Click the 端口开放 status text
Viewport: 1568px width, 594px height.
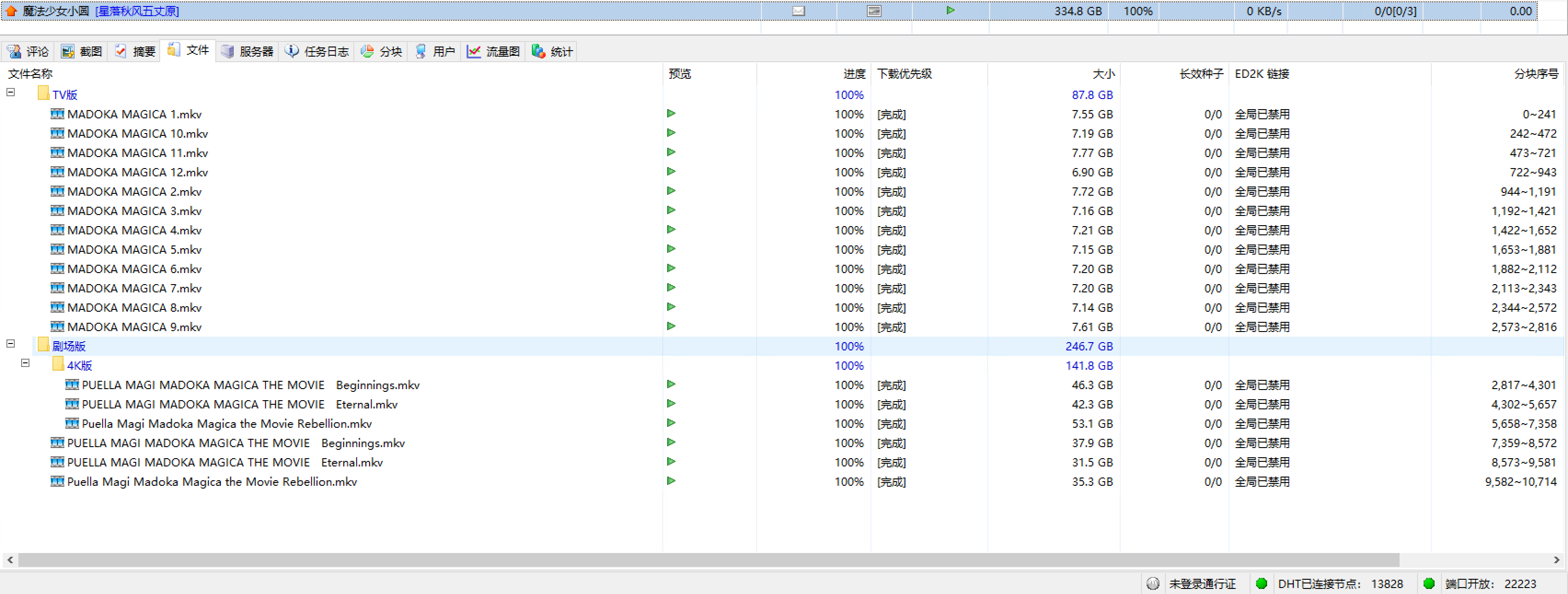(x=1490, y=584)
